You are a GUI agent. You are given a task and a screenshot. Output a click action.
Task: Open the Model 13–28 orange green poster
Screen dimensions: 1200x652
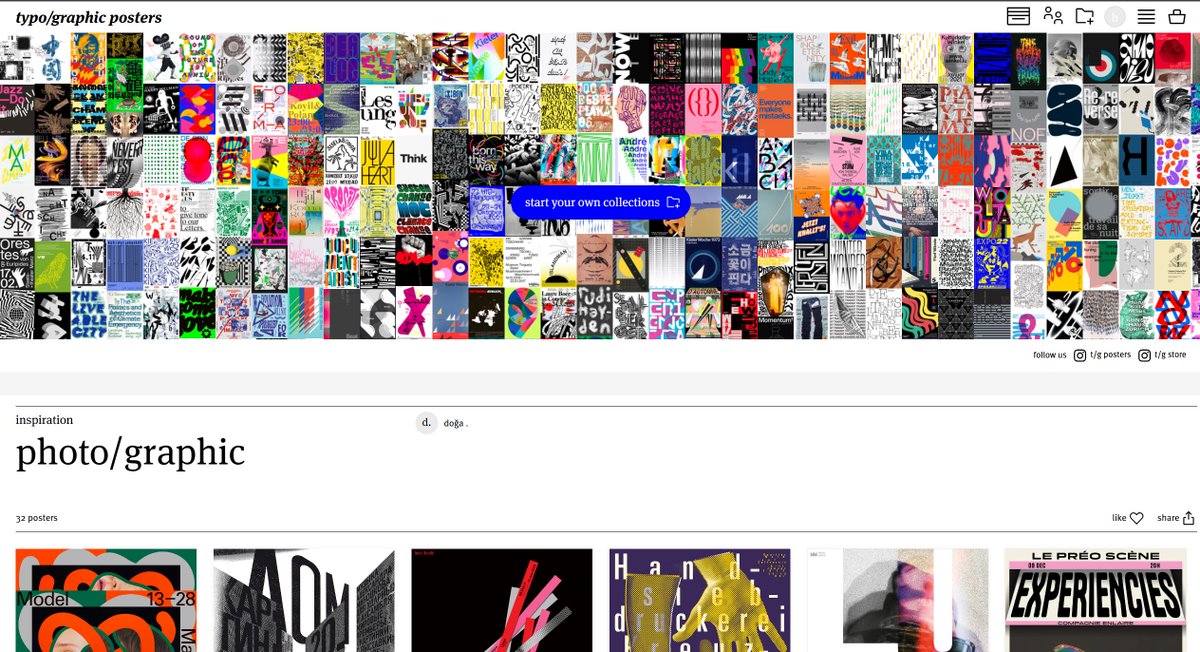click(x=106, y=600)
